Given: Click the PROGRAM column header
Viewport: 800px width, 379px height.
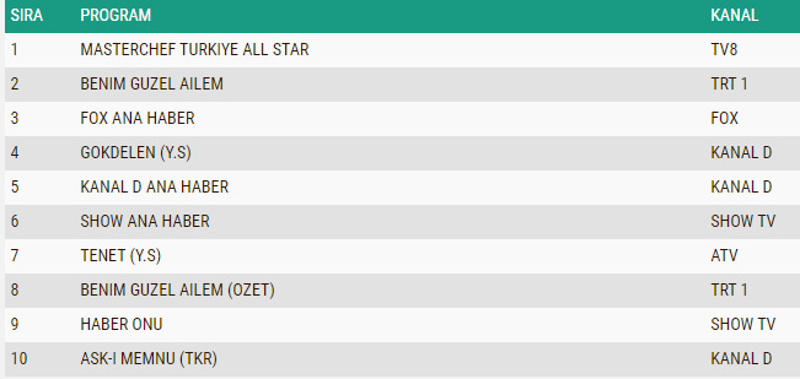Looking at the screenshot, I should (116, 15).
